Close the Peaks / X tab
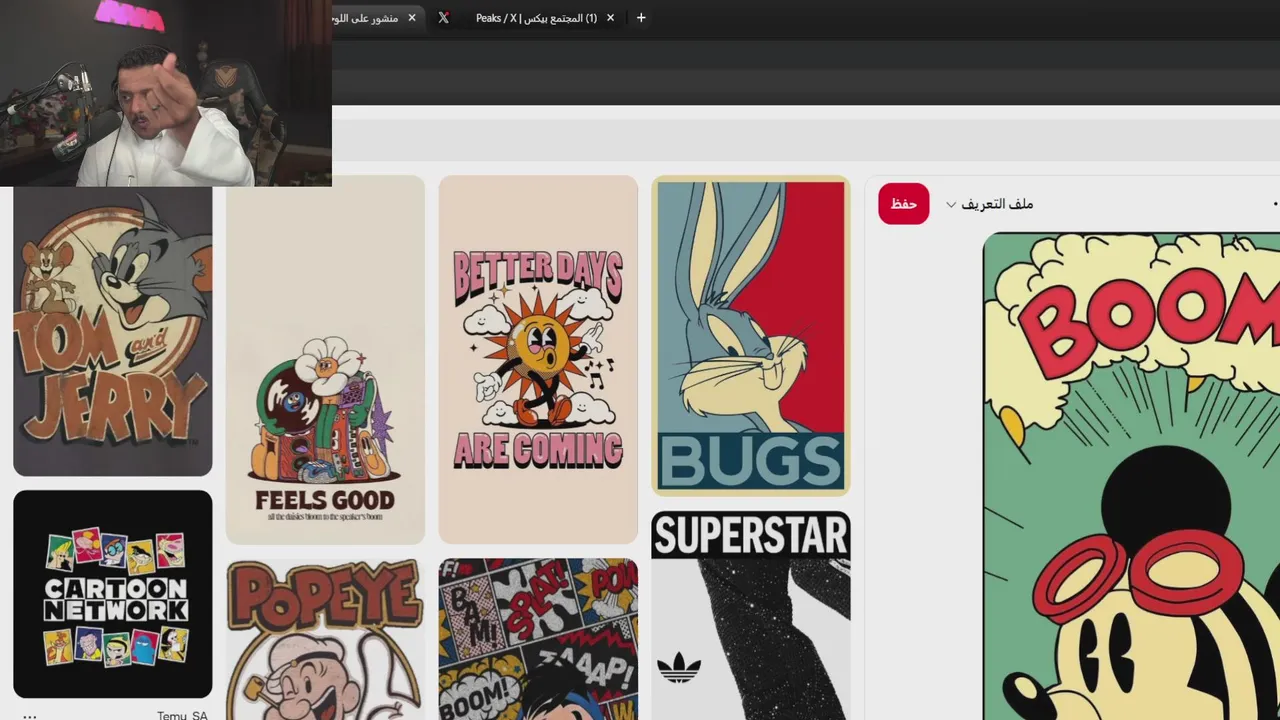Screen dimensions: 1280x720 coord(610,18)
